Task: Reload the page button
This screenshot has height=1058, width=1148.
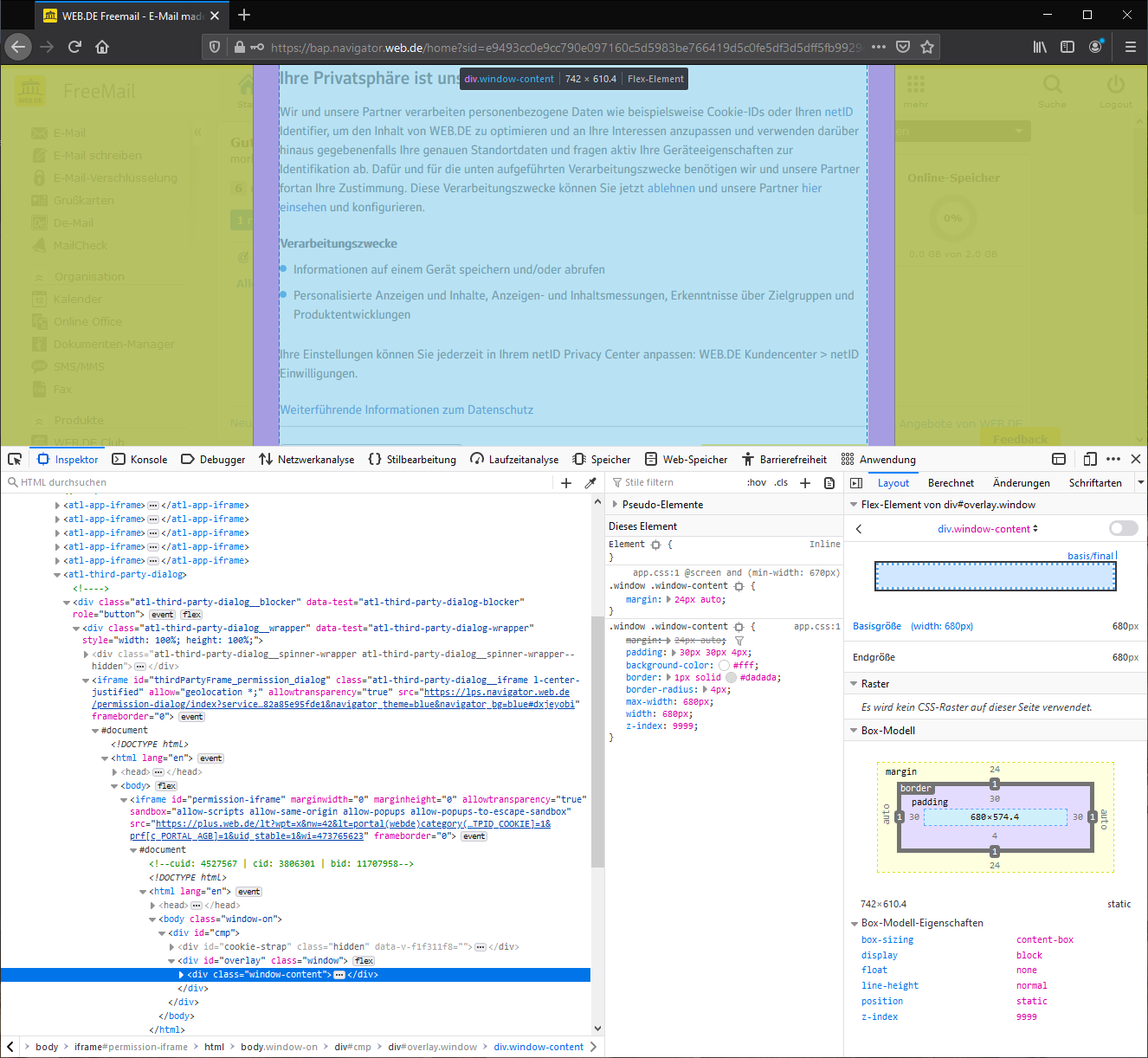Action: point(74,47)
